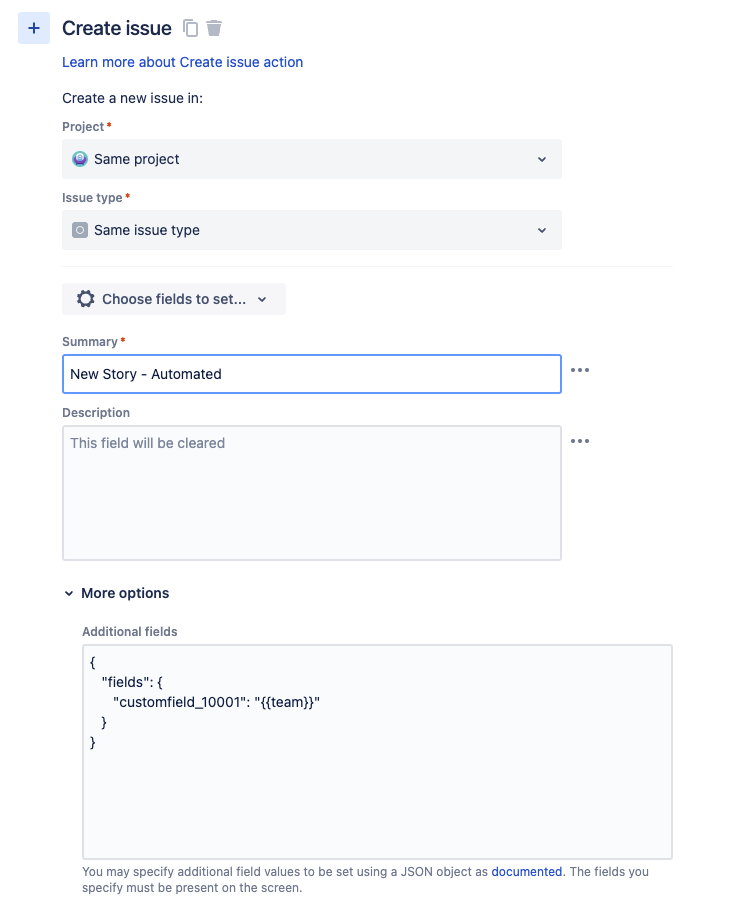Click the Issue type dropdown chevron arrow
This screenshot has width=739, height=911.
[541, 229]
